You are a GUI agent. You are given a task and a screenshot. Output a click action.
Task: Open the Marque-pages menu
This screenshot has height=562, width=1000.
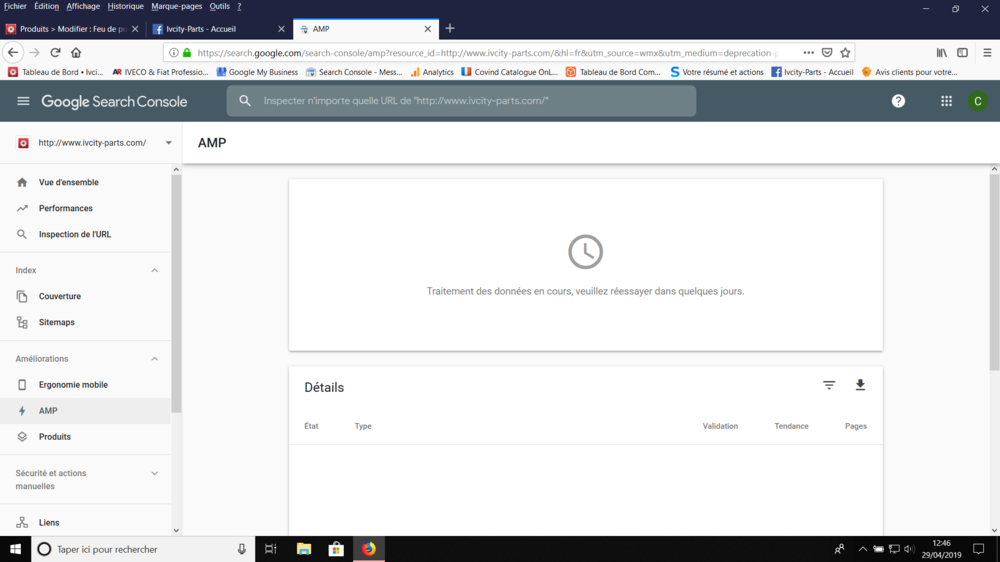point(177,6)
